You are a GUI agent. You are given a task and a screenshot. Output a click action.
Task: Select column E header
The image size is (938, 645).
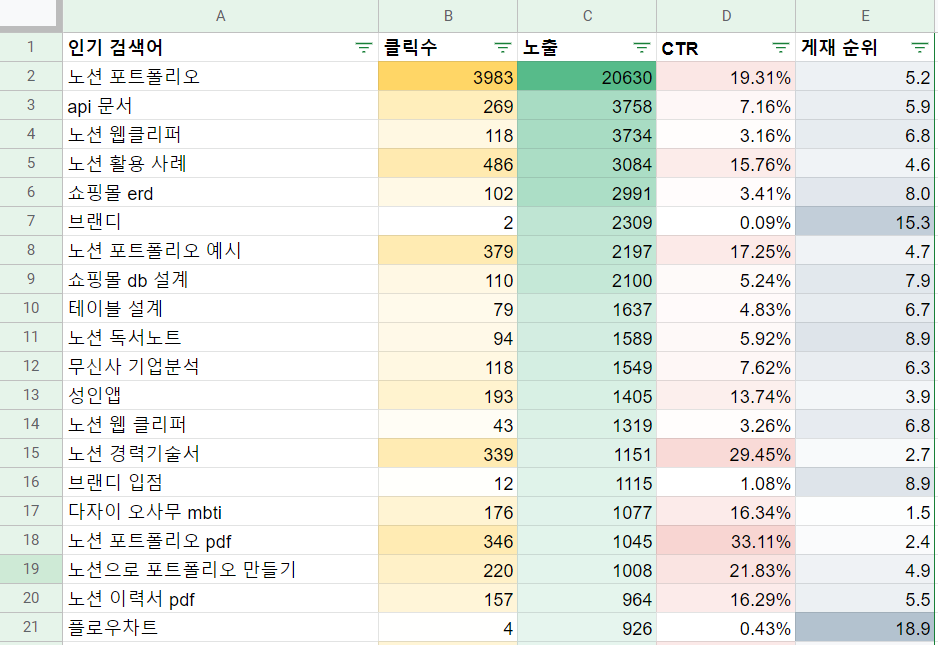coord(865,16)
